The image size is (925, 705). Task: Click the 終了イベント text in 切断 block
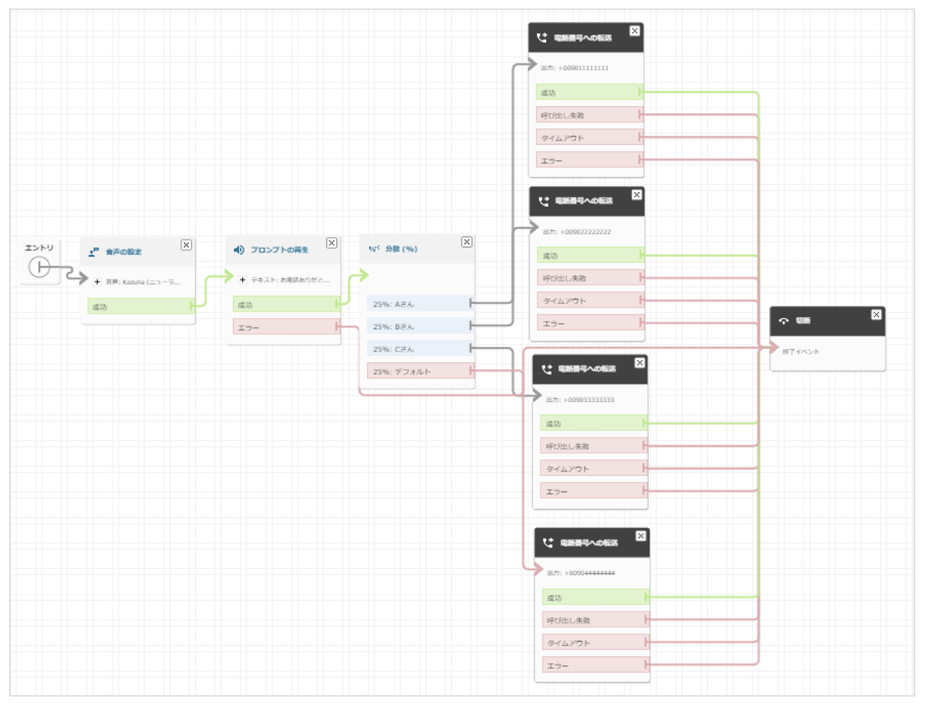[801, 352]
